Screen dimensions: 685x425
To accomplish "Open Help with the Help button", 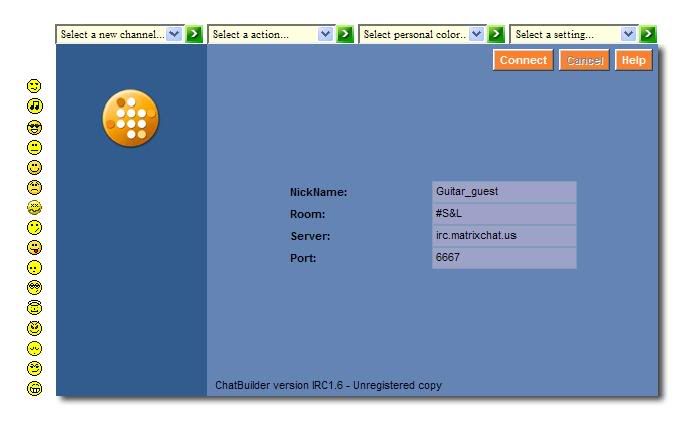I will pos(633,60).
